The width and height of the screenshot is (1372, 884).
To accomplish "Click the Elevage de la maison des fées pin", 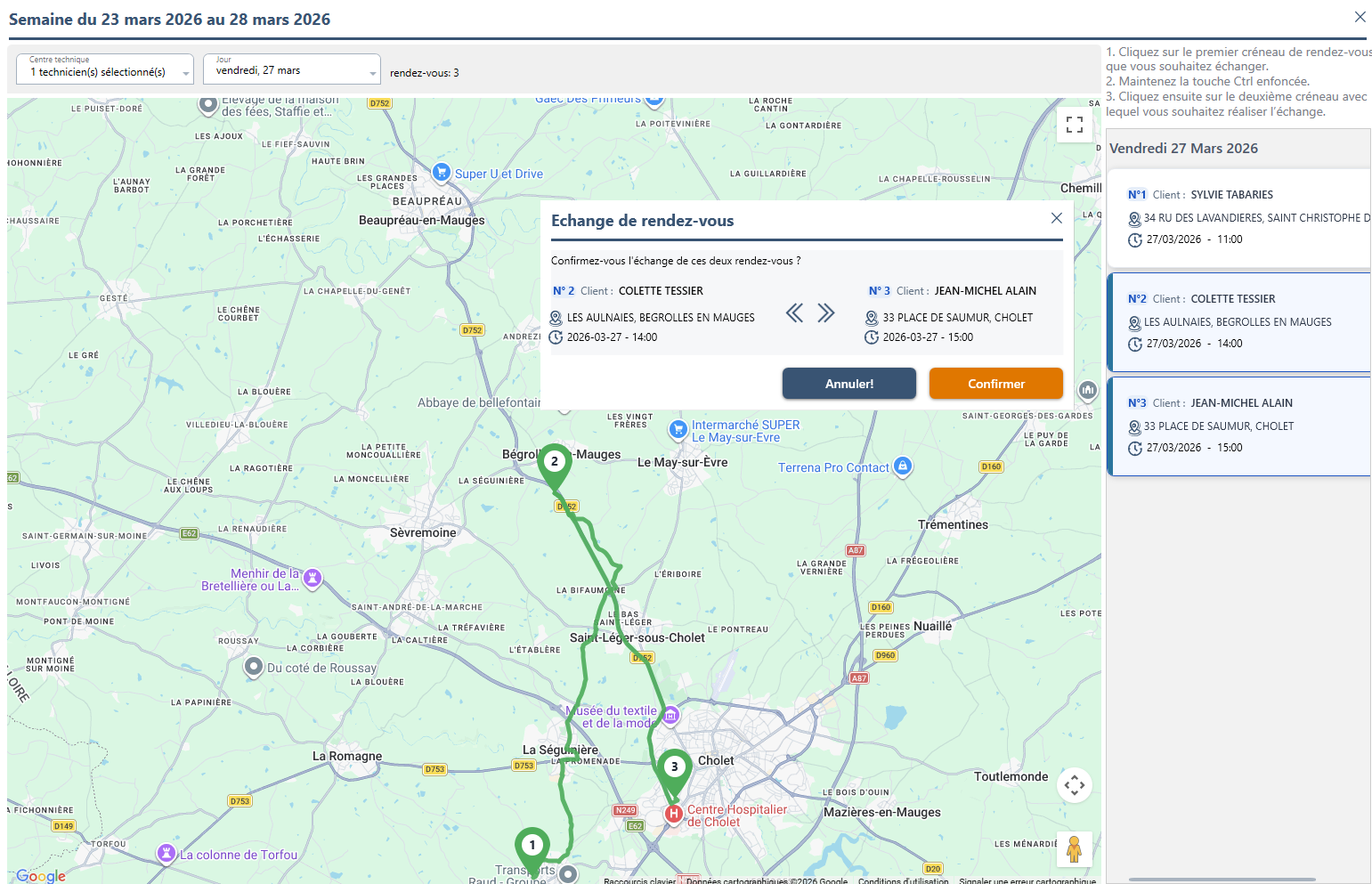I will (208, 105).
